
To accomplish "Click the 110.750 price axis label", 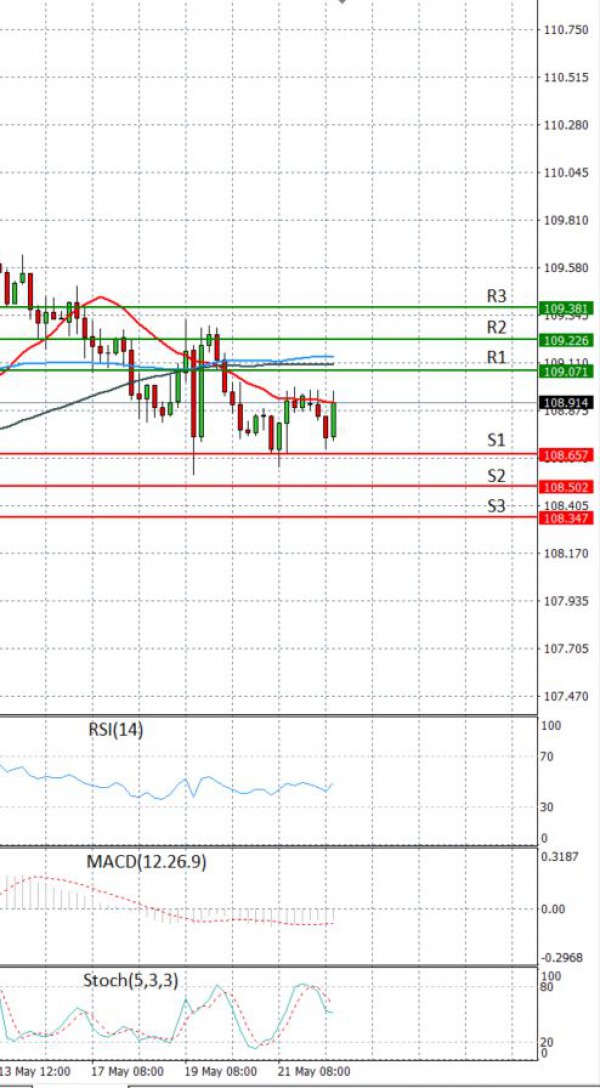I will [567, 30].
